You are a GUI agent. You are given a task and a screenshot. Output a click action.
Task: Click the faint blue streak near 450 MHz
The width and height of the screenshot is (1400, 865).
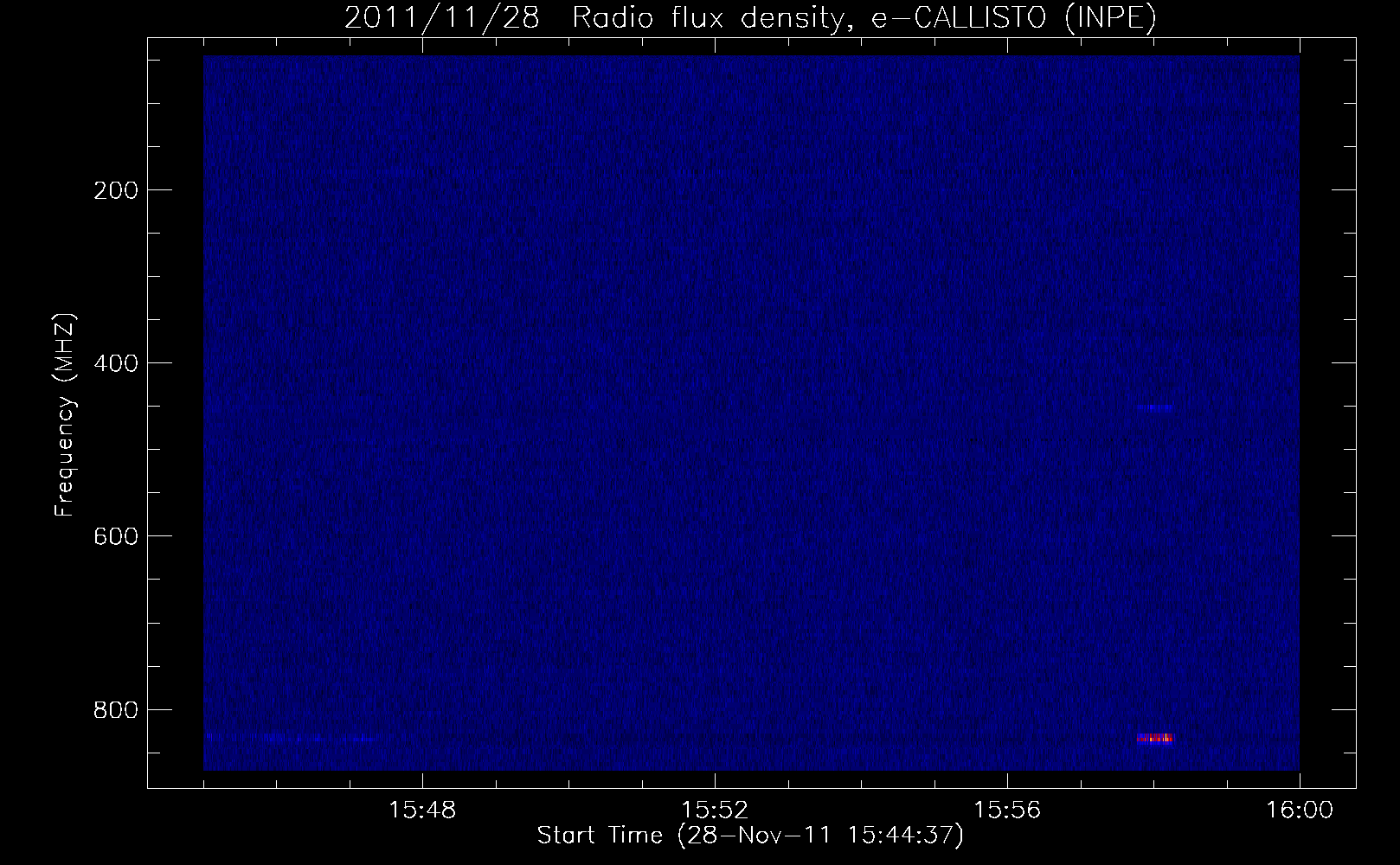click(x=1155, y=407)
